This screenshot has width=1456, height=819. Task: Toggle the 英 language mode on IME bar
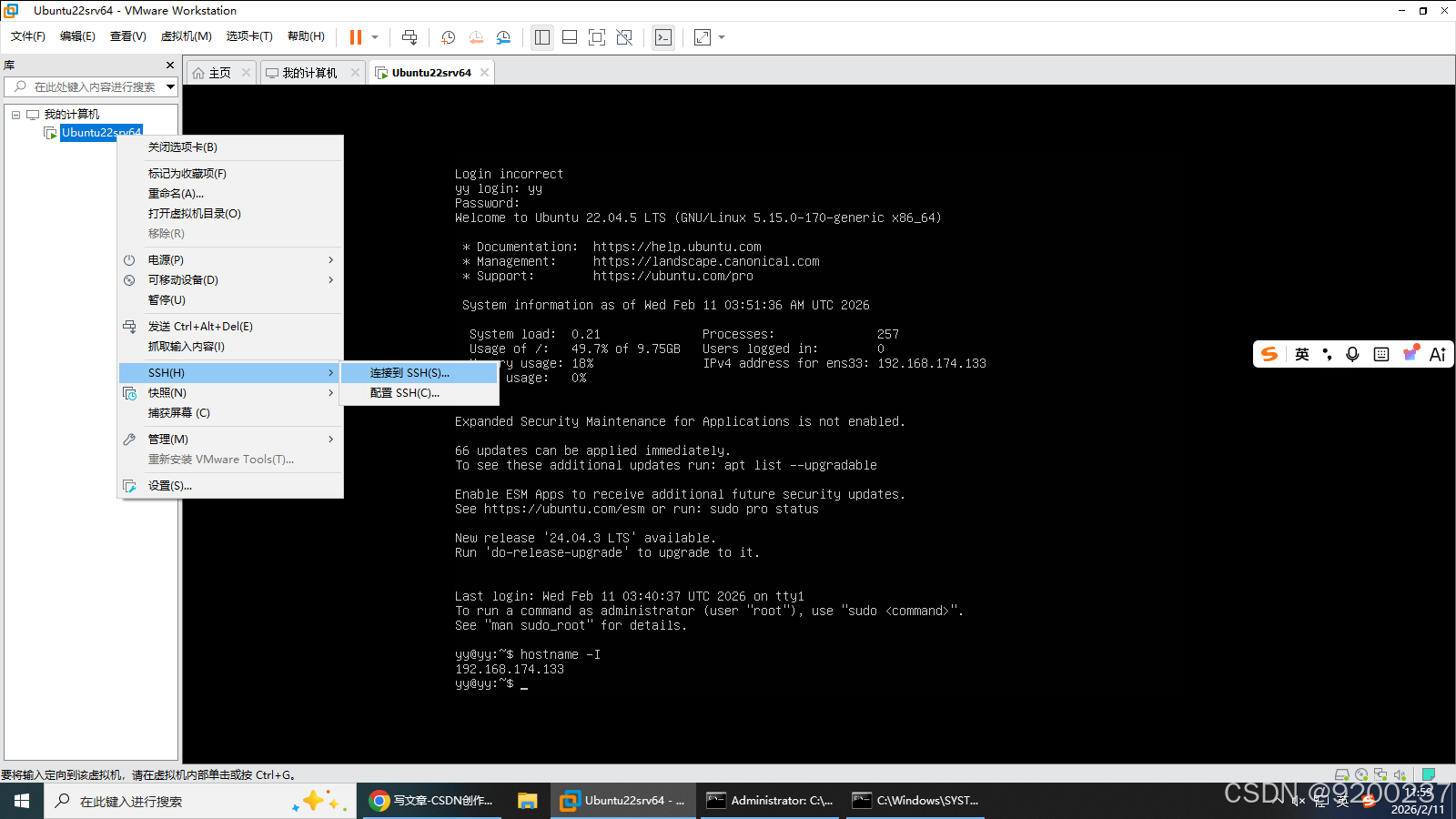(1302, 354)
